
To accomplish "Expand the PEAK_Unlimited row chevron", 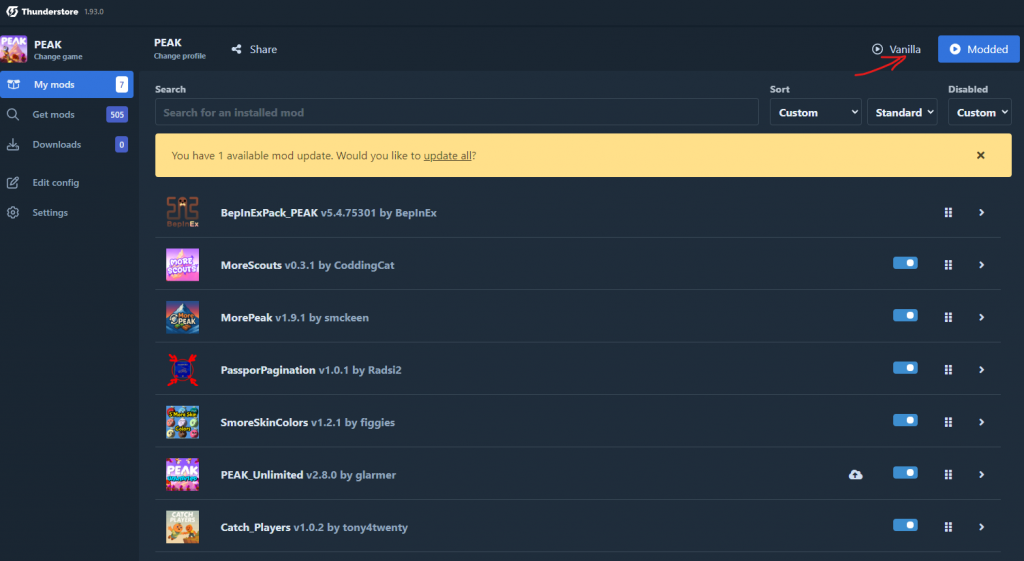I will coord(982,475).
